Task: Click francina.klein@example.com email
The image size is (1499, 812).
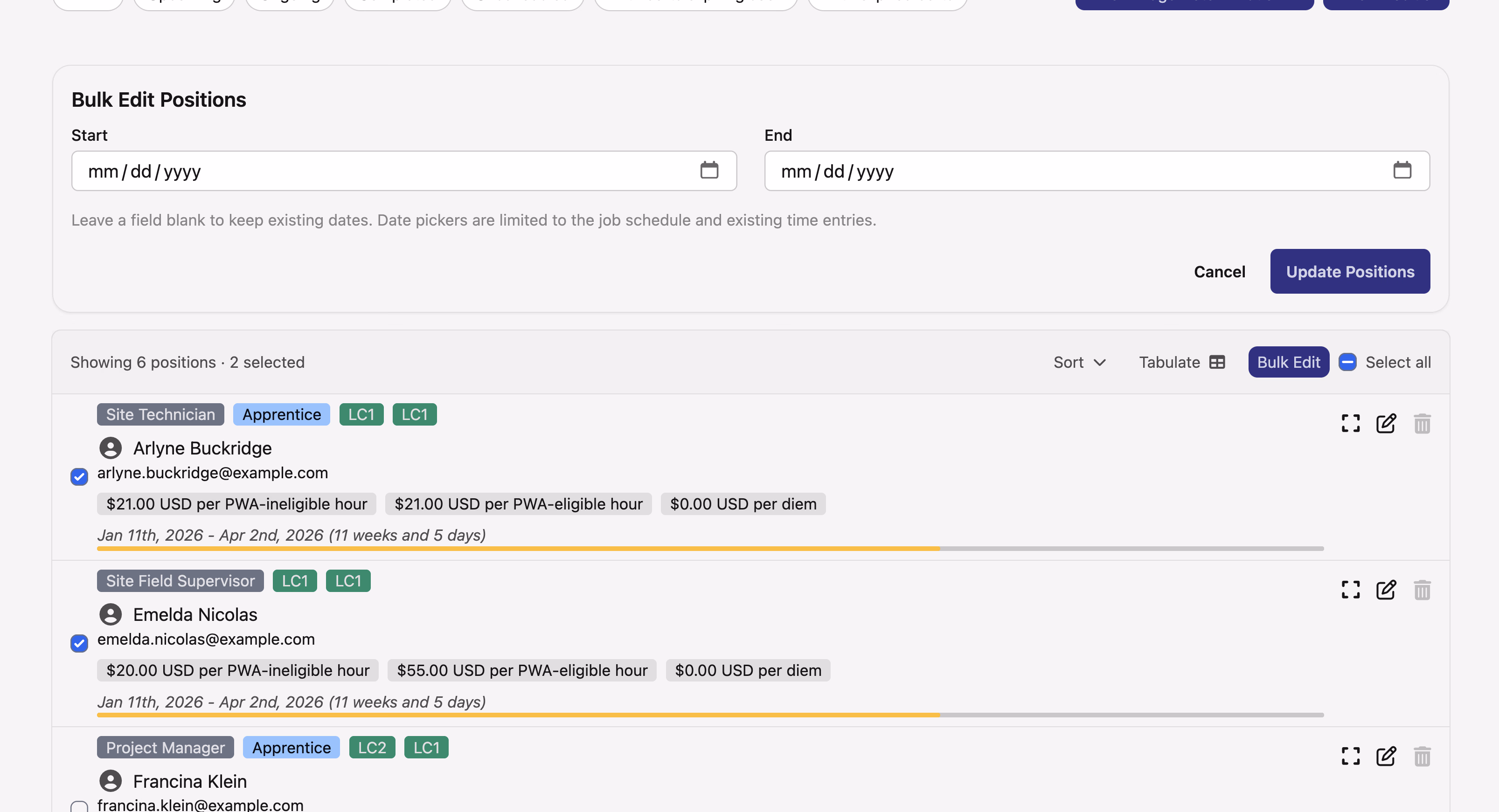Action: (x=200, y=805)
